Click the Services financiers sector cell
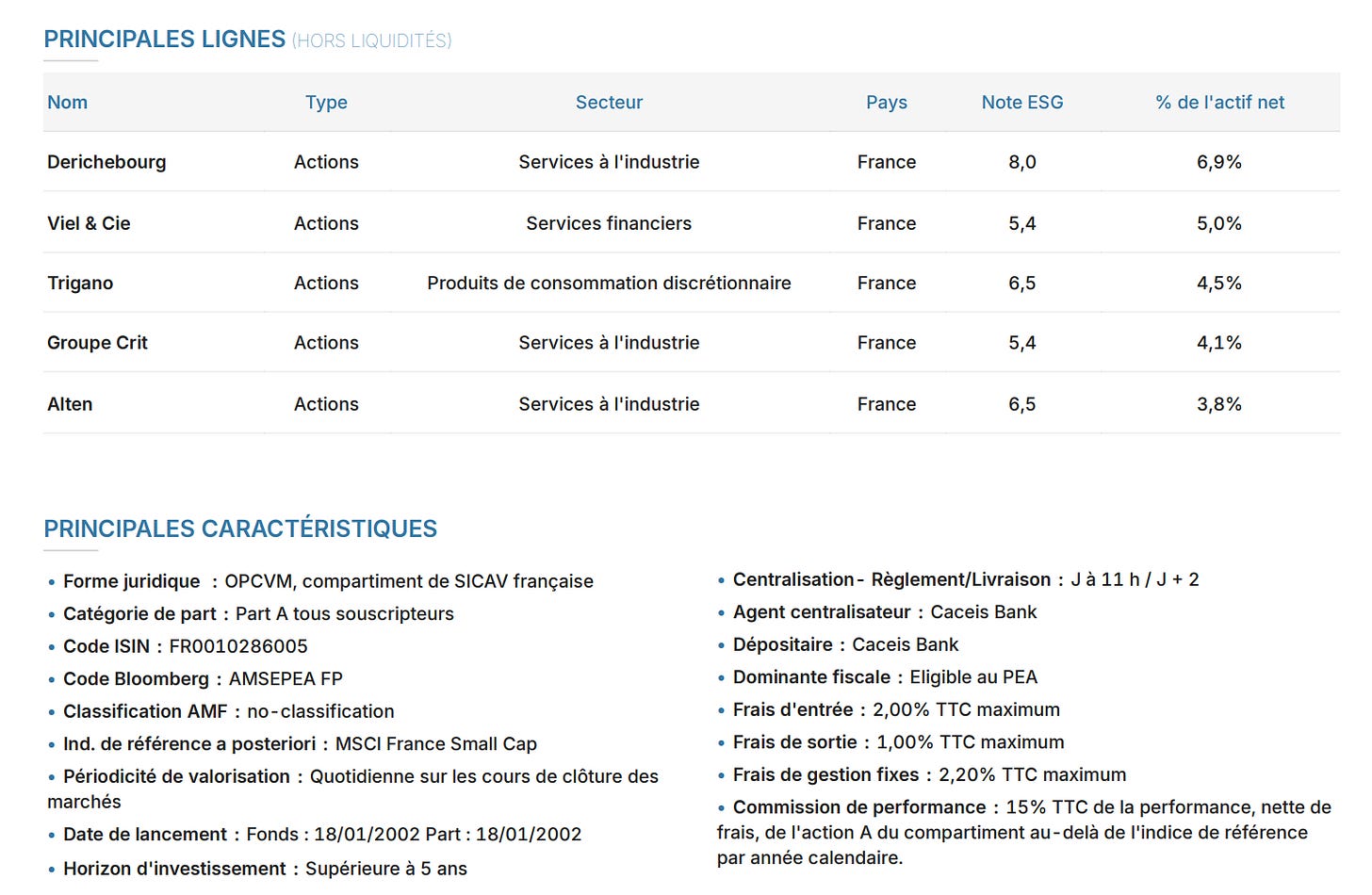The width and height of the screenshot is (1372, 895). tap(609, 223)
